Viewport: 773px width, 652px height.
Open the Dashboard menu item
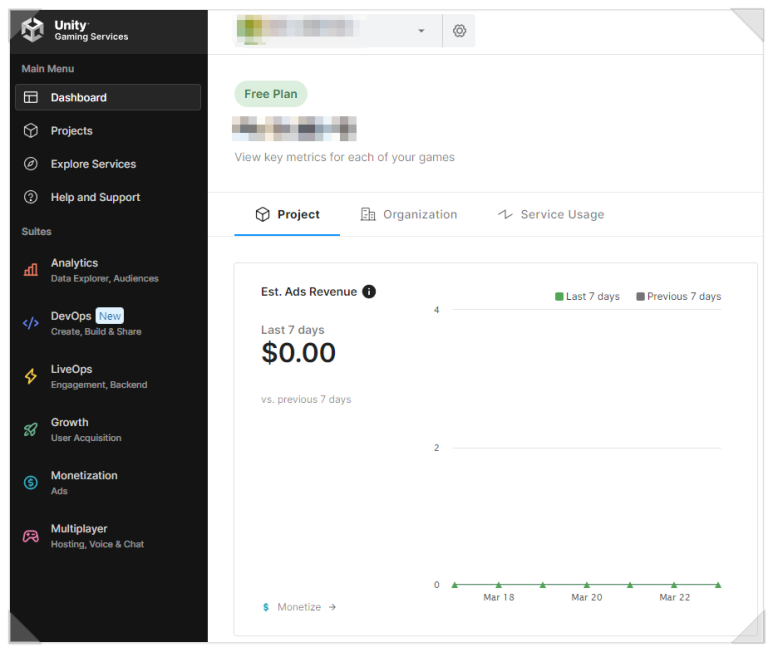pos(108,97)
